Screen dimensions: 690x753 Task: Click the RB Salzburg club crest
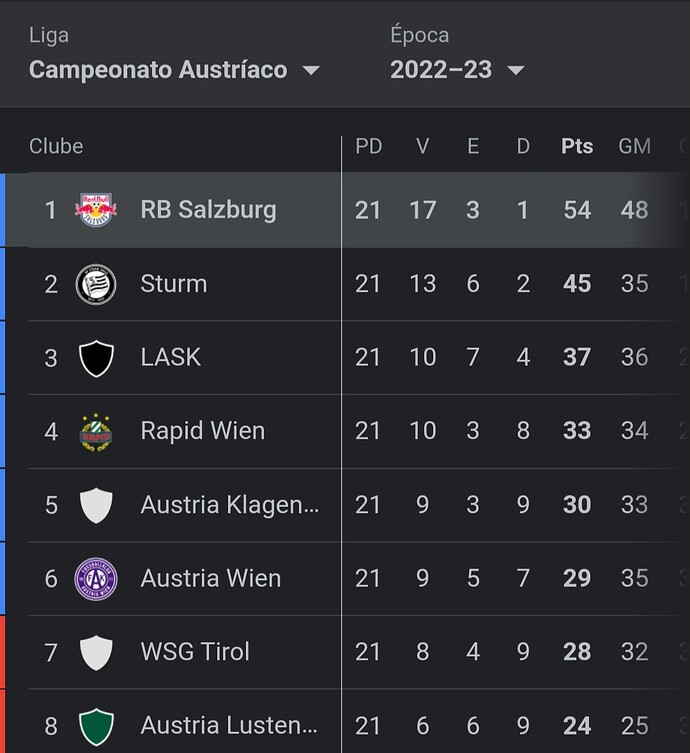[x=96, y=210]
